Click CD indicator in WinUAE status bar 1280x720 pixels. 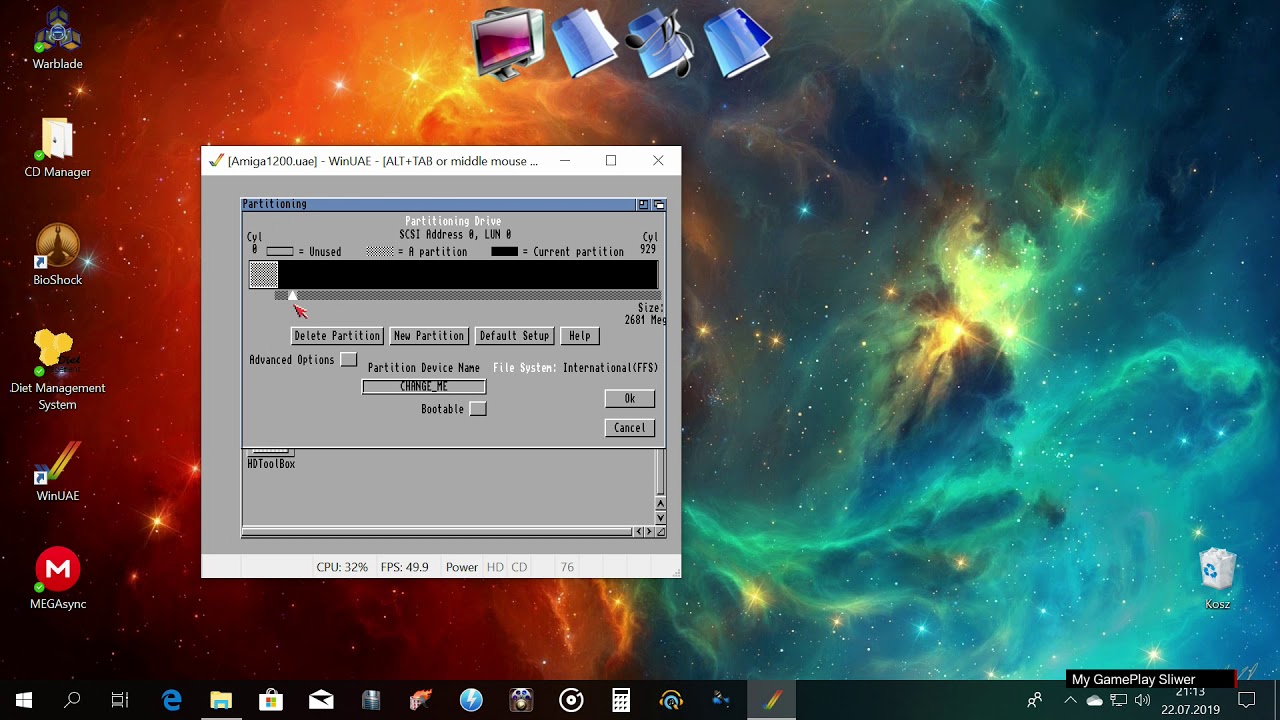pos(519,567)
